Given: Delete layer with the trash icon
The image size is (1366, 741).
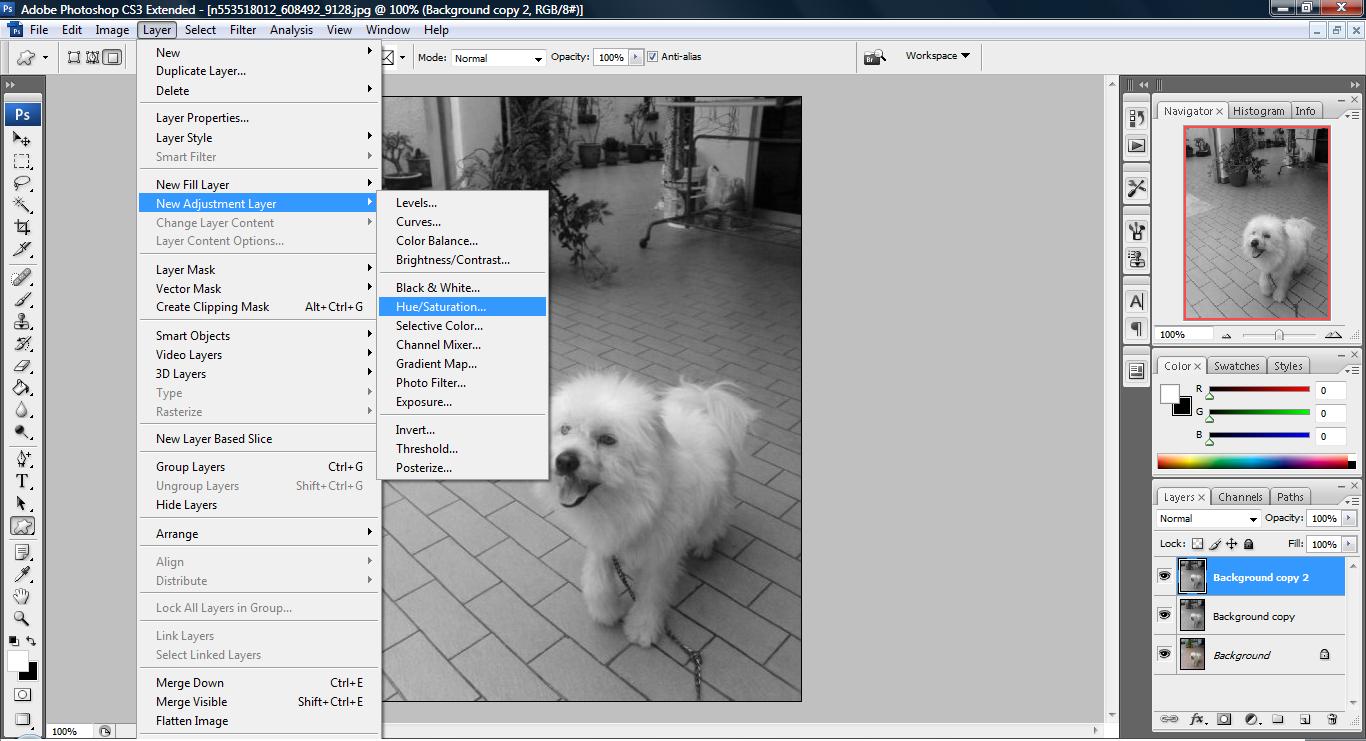Looking at the screenshot, I should [x=1332, y=719].
